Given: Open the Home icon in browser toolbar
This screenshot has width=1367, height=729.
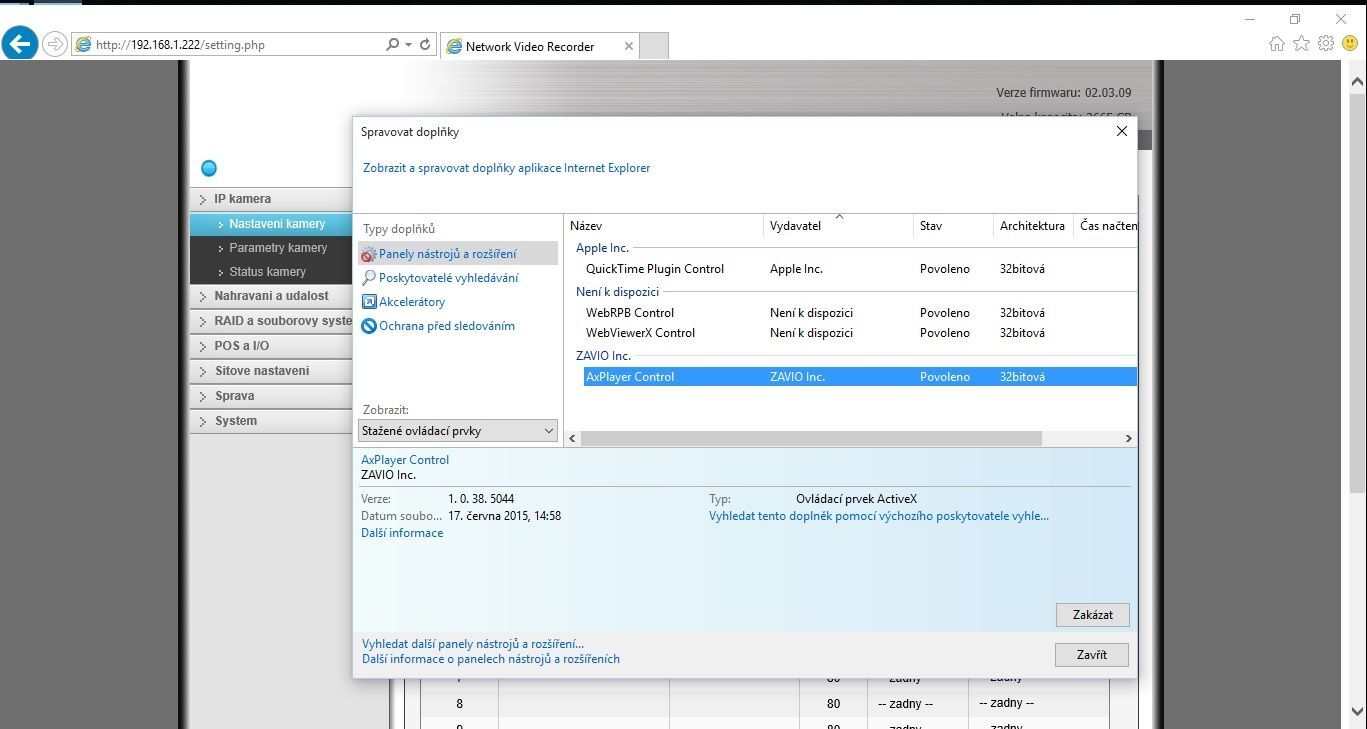Looking at the screenshot, I should tap(1276, 44).
